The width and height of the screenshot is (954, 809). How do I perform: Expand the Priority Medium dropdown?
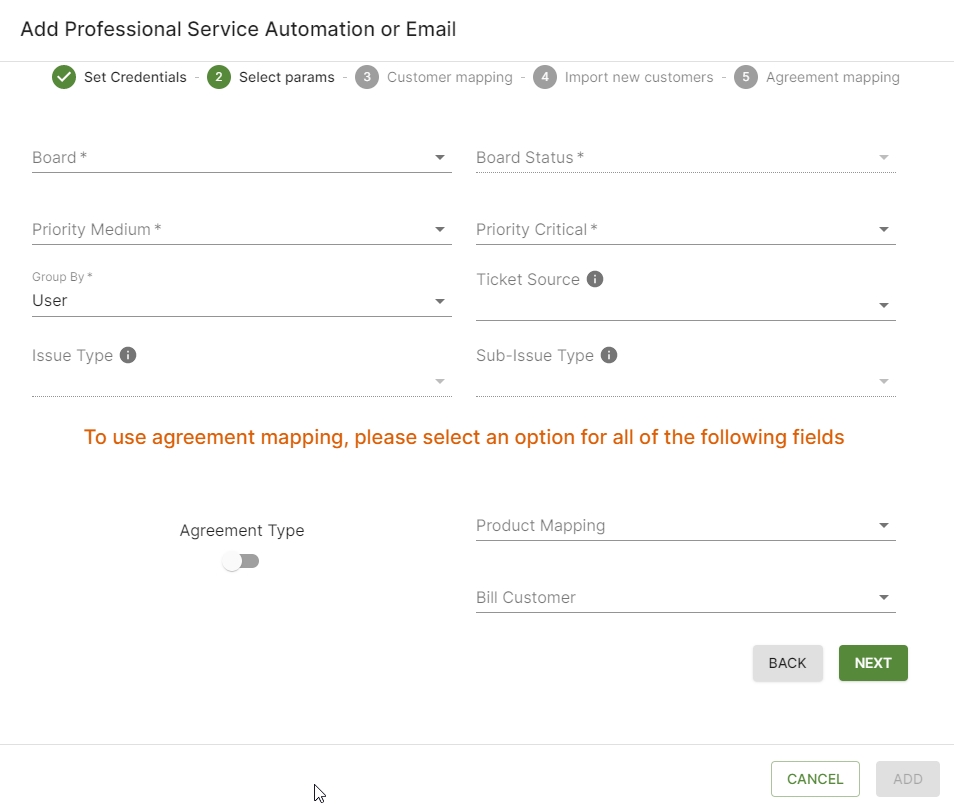(x=242, y=229)
